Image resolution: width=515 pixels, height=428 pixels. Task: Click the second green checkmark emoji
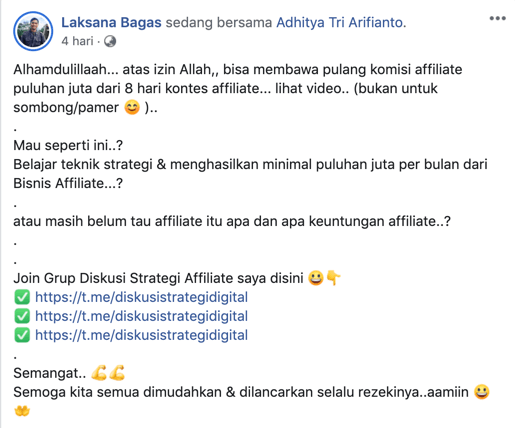pos(22,316)
